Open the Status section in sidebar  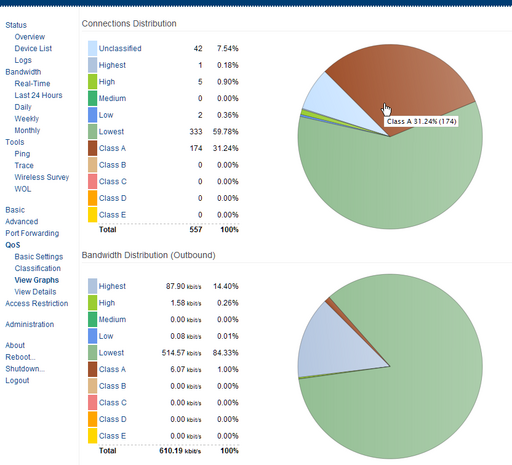click(x=16, y=25)
